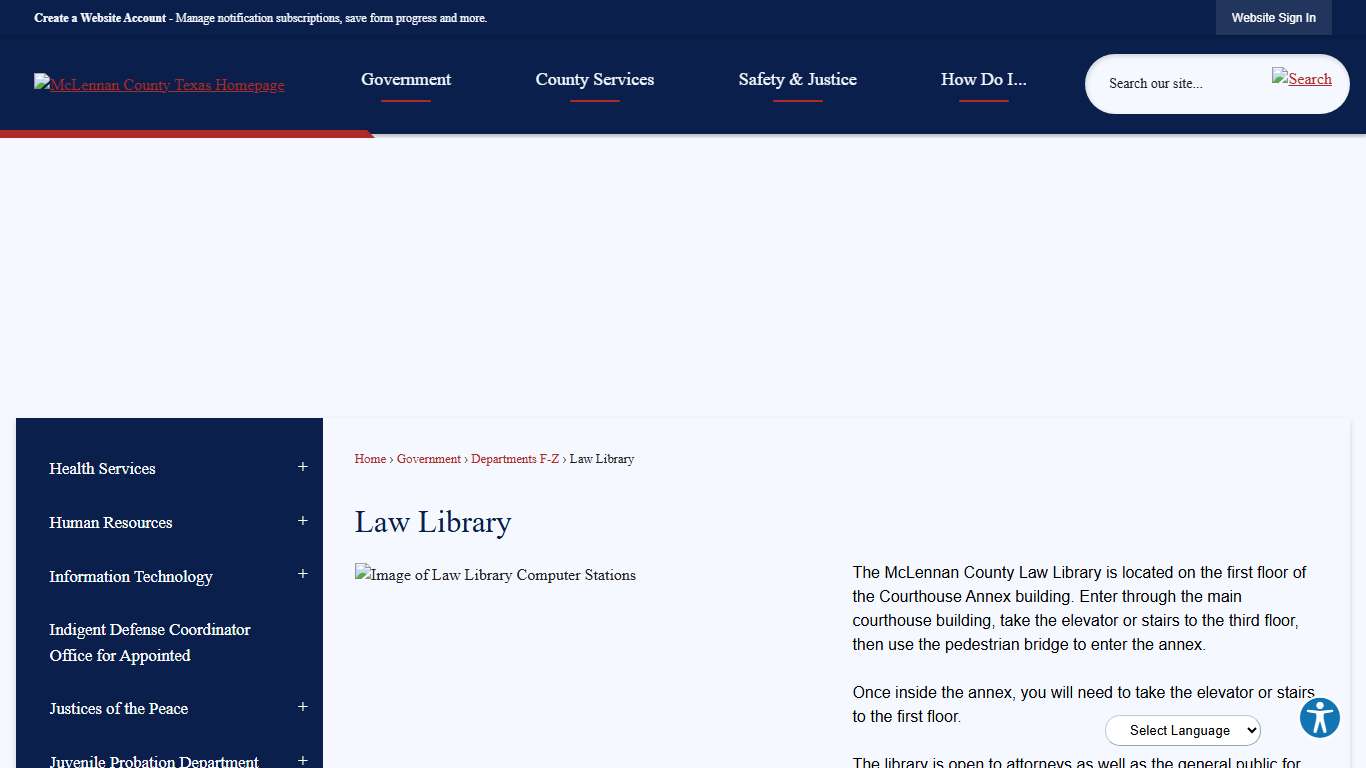This screenshot has height=768, width=1366.
Task: Go to Home via the breadcrumb
Action: click(x=369, y=459)
